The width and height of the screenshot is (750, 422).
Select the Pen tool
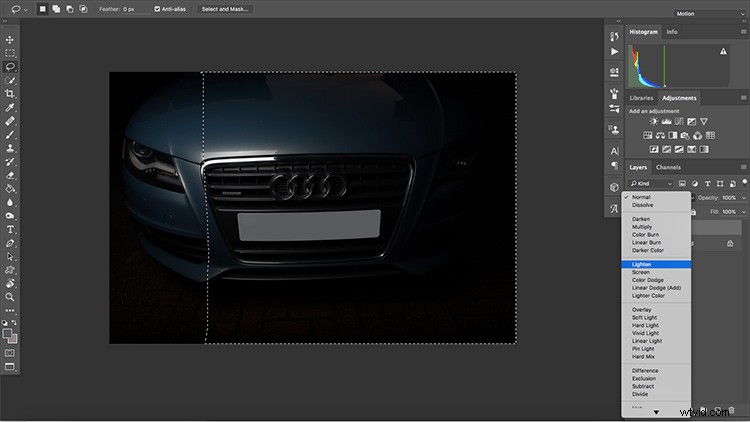pyautogui.click(x=10, y=243)
